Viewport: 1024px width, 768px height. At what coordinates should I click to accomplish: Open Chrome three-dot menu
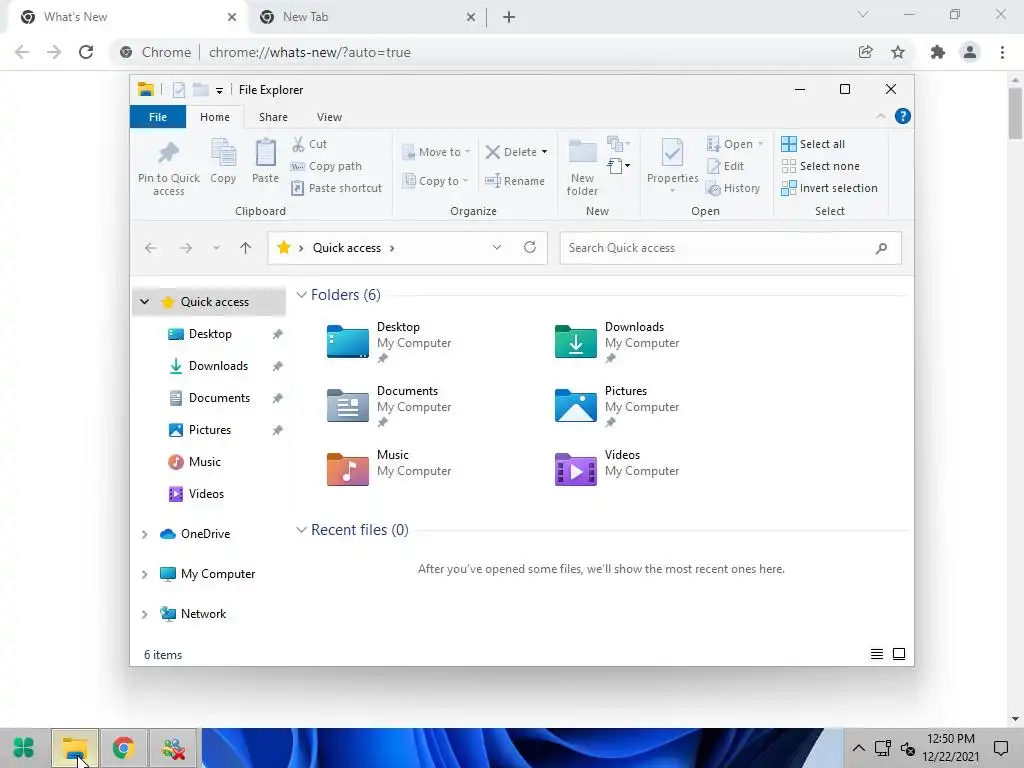(x=1002, y=52)
